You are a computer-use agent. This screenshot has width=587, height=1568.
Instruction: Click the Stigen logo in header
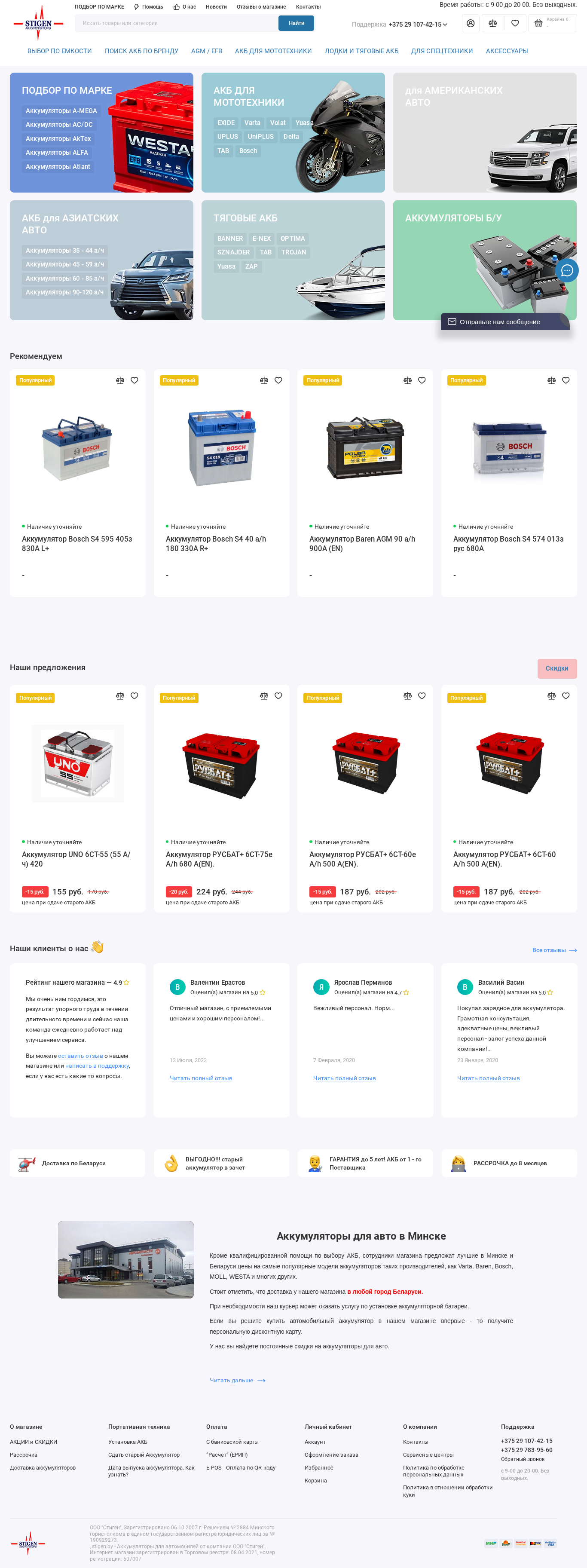tap(38, 23)
